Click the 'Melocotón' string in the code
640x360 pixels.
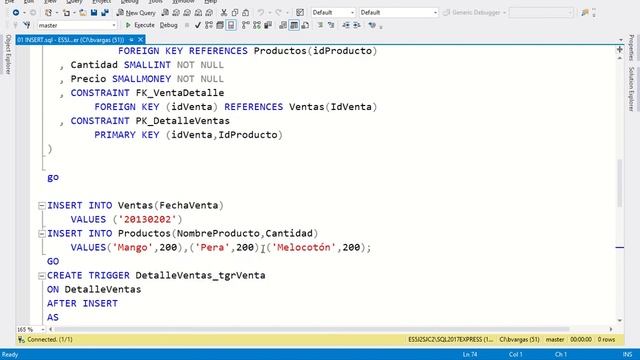click(x=304, y=247)
